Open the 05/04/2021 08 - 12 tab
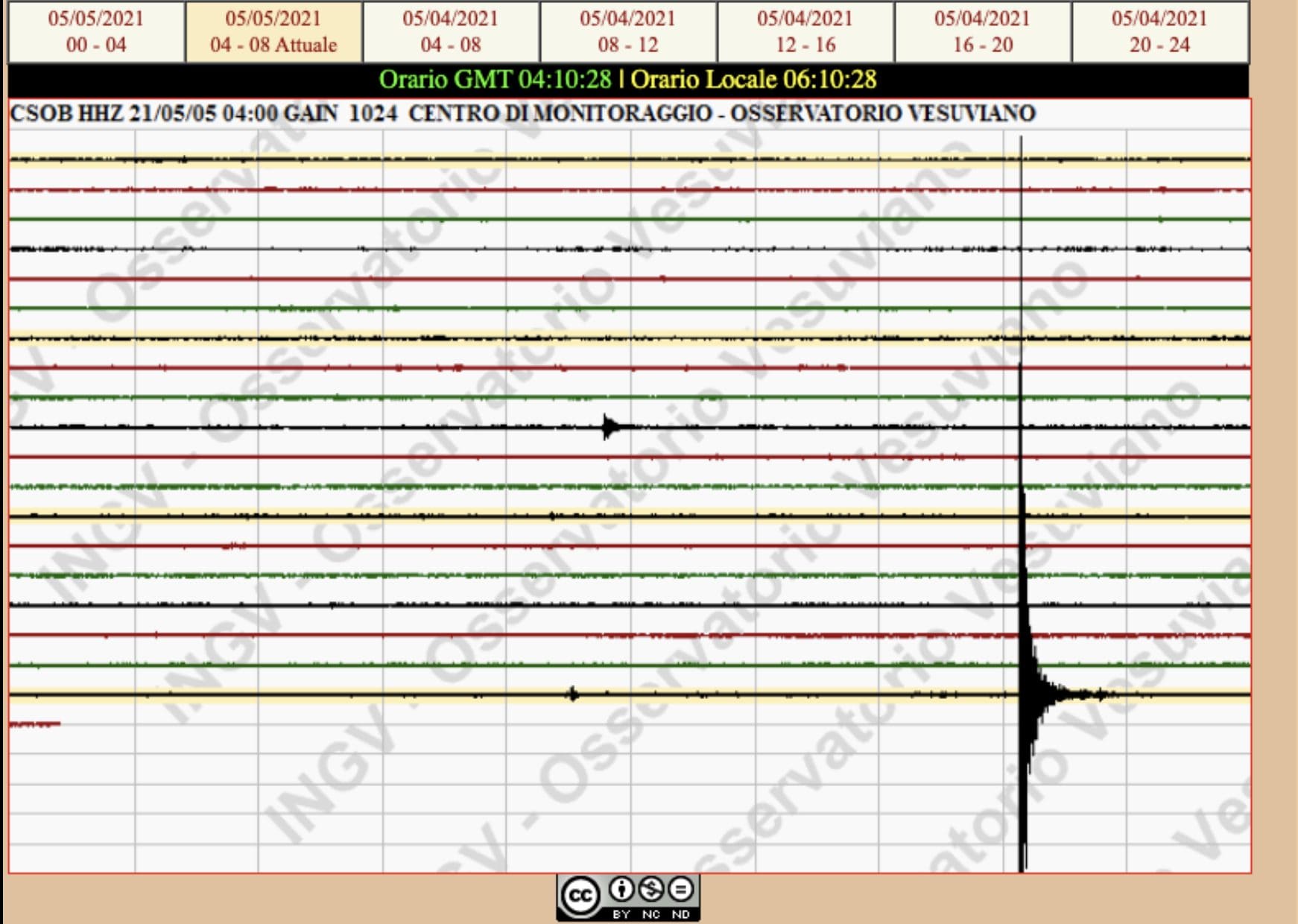The image size is (1298, 924). 628,32
